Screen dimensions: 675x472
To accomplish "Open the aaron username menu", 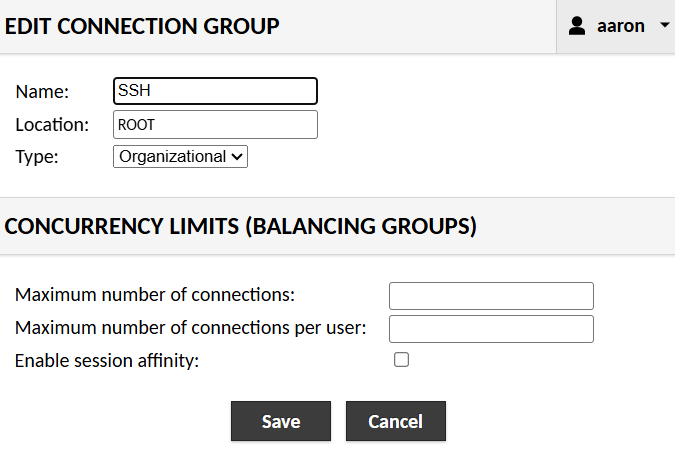I will 620,26.
